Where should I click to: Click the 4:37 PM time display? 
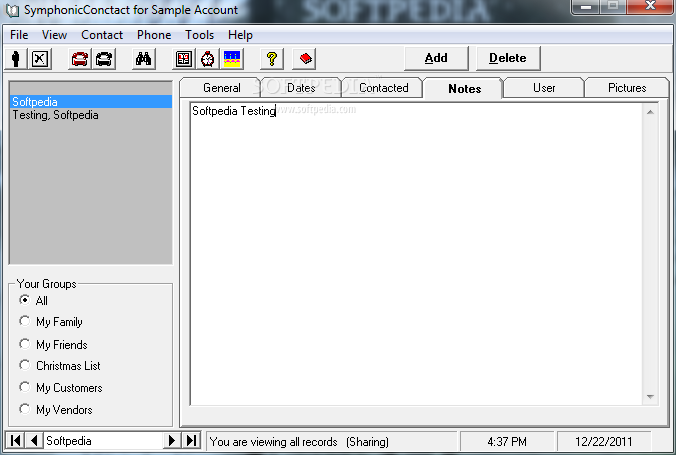[x=507, y=442]
